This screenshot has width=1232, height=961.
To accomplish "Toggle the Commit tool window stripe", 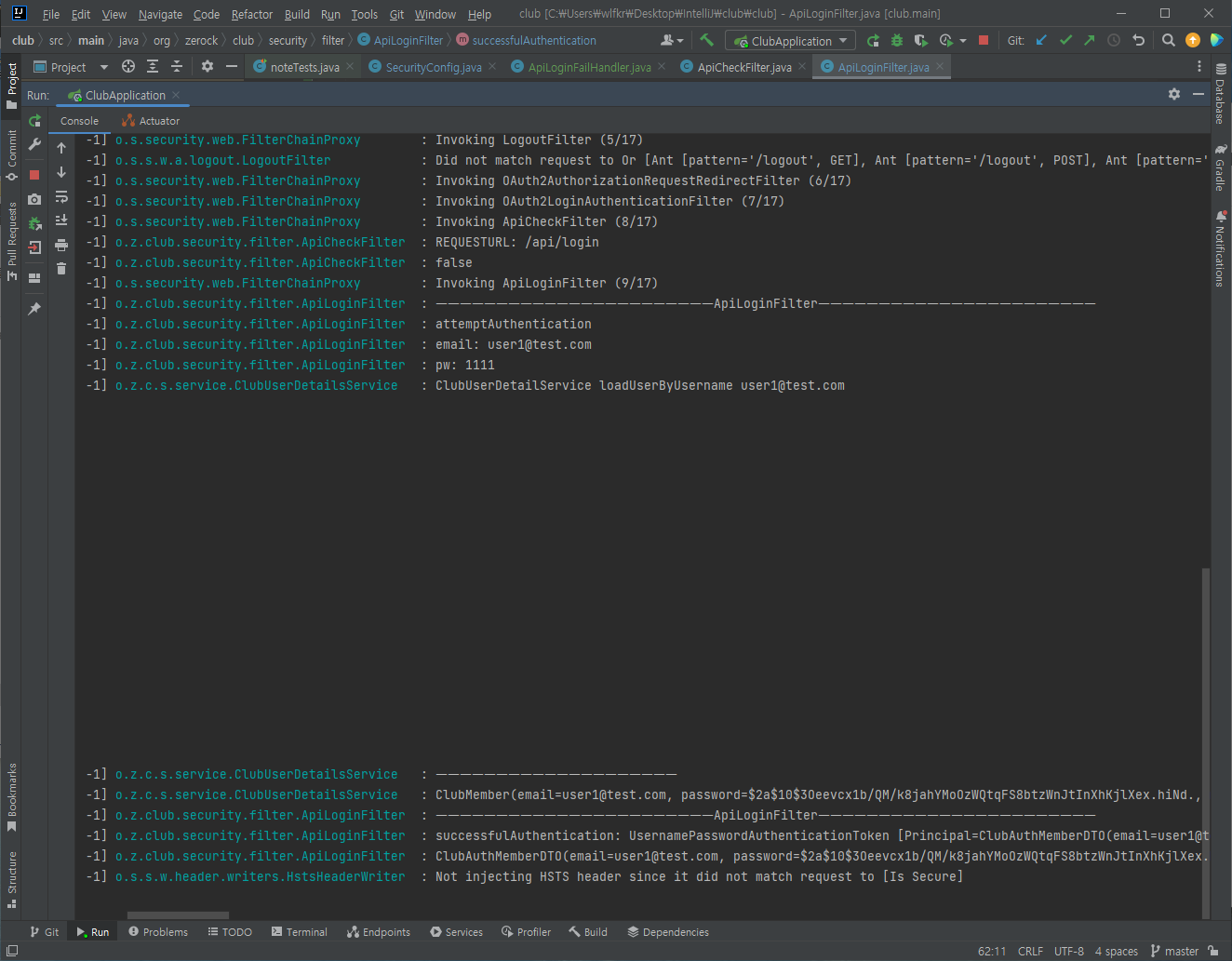I will click(x=12, y=155).
